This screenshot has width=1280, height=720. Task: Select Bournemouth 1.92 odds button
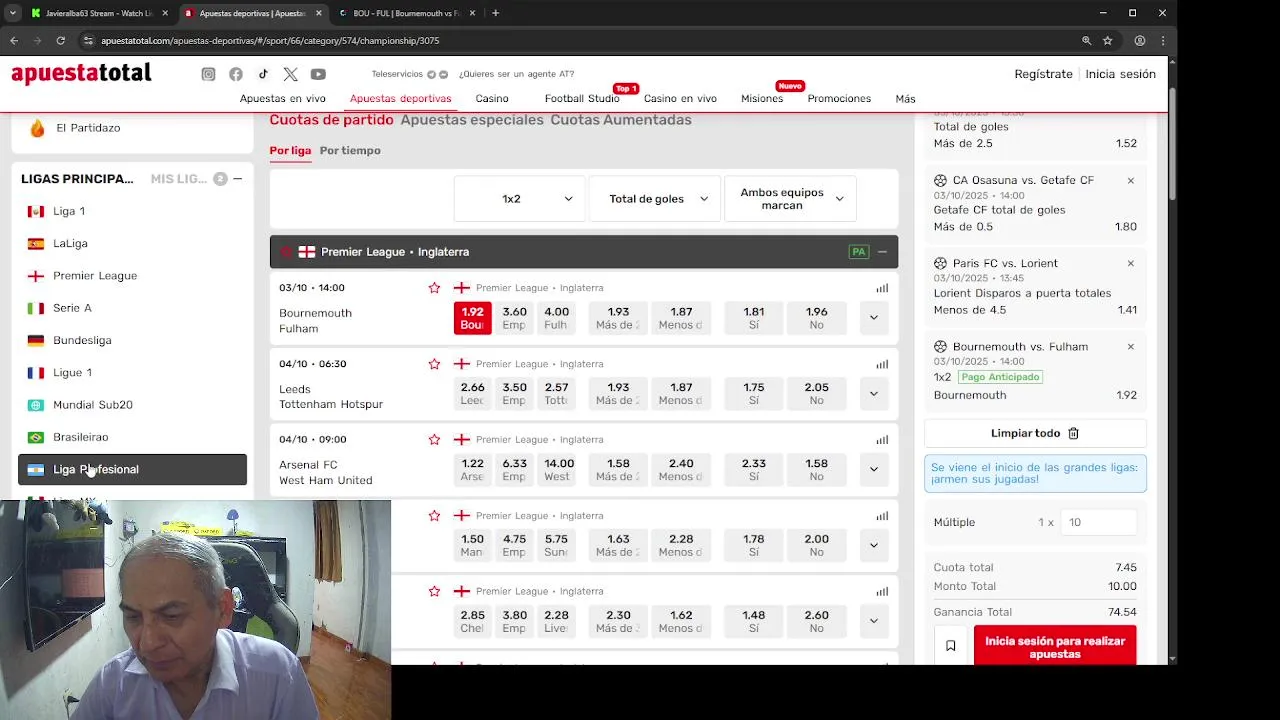pos(472,318)
